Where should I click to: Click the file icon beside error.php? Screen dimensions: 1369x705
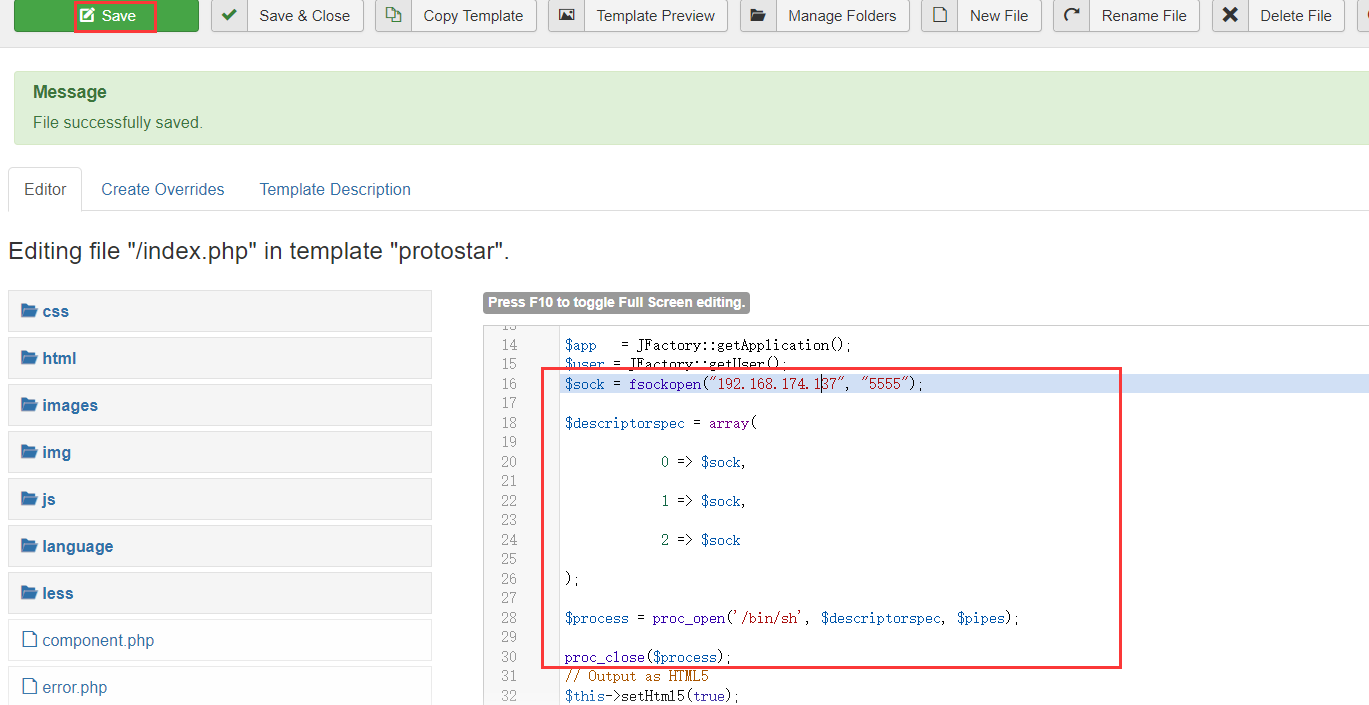[29, 687]
